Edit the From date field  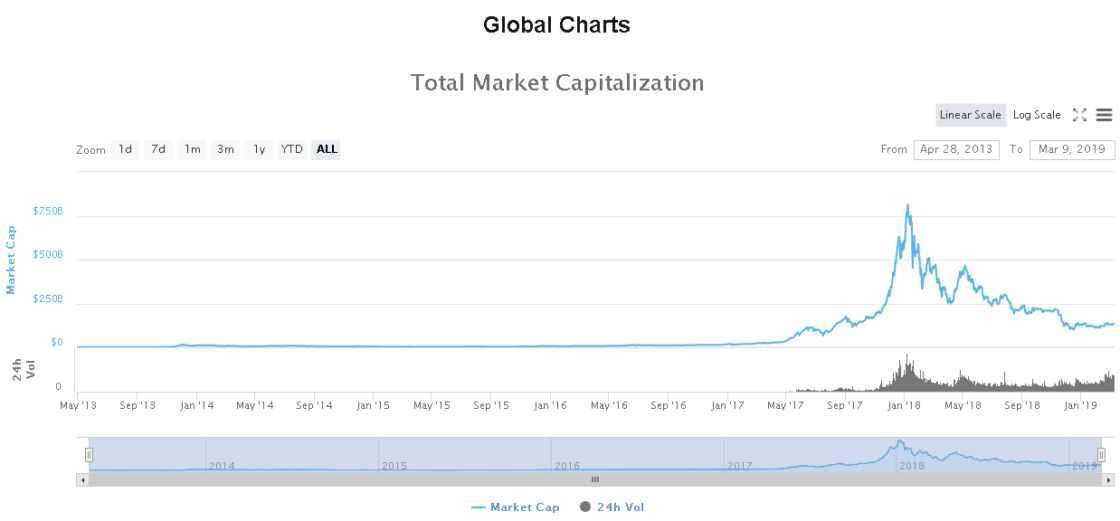tap(956, 149)
